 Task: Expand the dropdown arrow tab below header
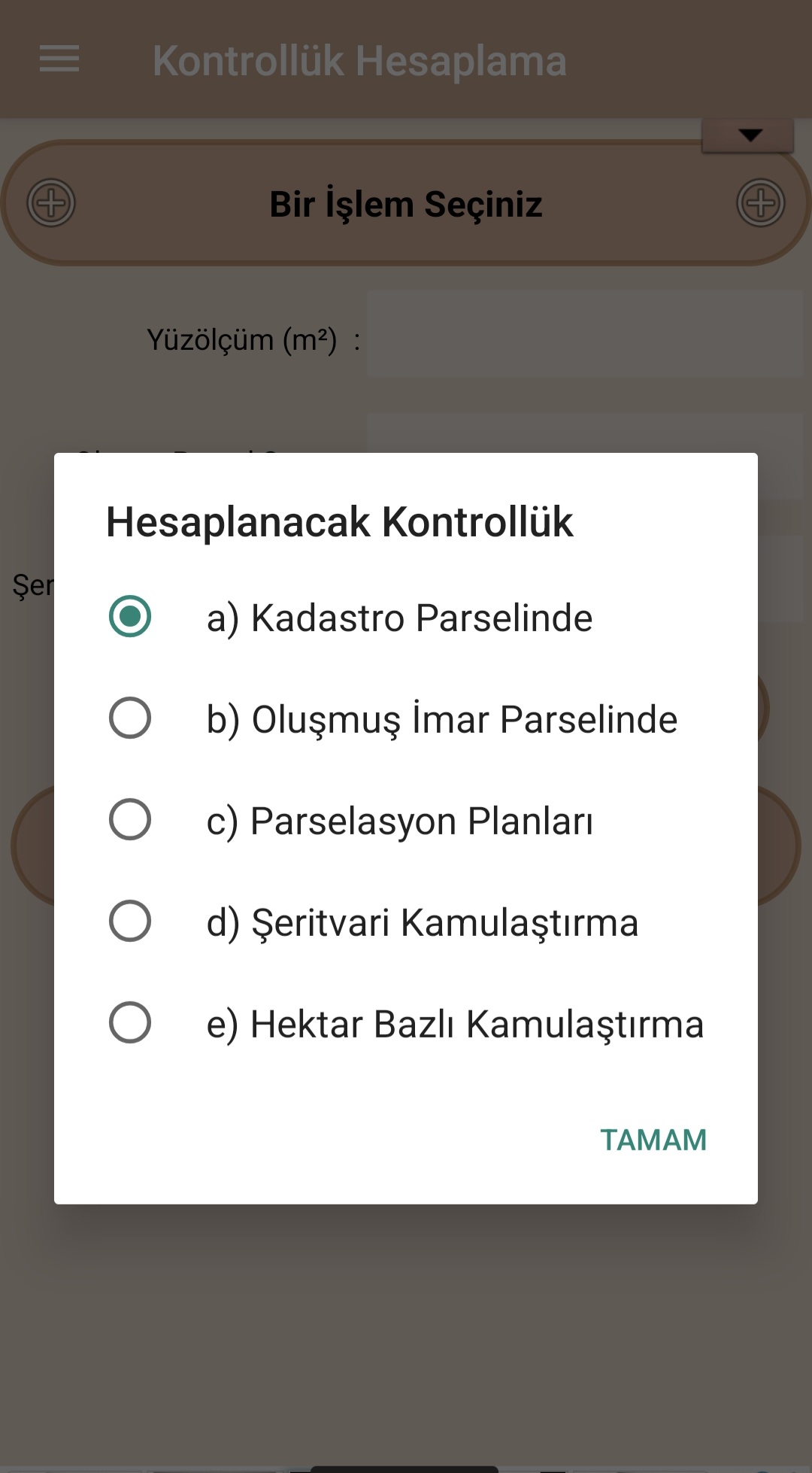[749, 135]
